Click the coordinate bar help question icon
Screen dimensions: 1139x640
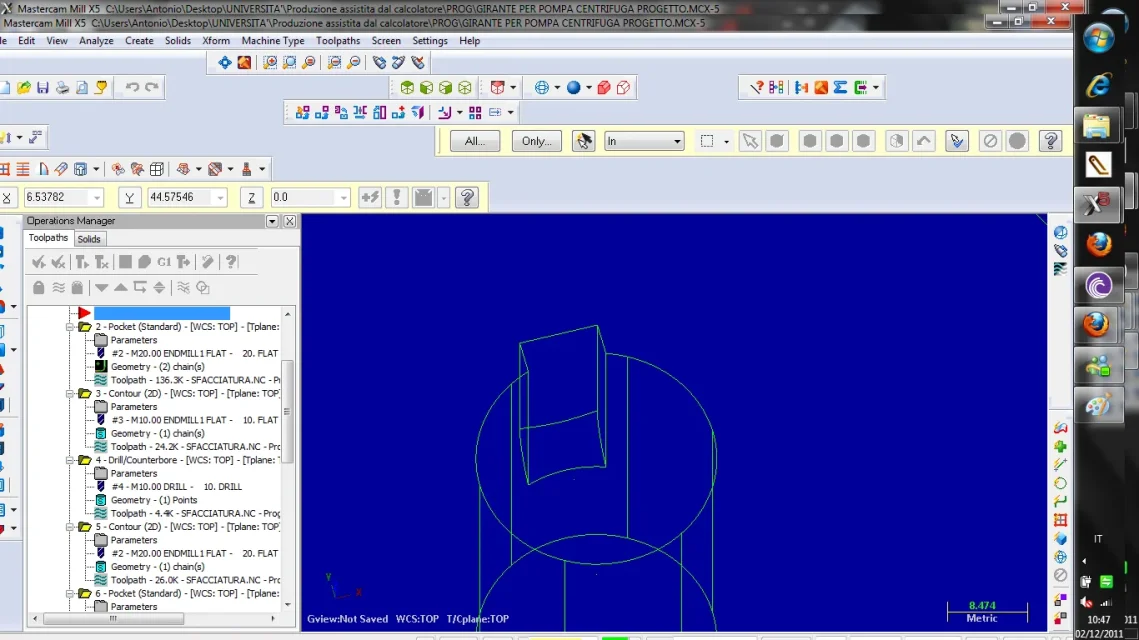pos(467,198)
